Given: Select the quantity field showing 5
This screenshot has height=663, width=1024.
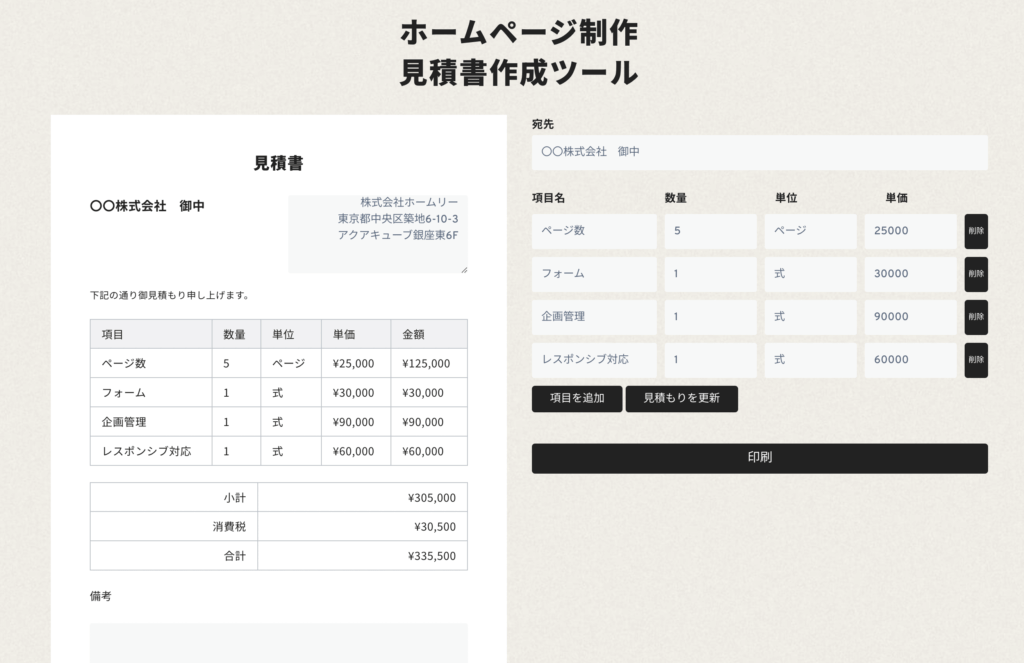Looking at the screenshot, I should 710,231.
